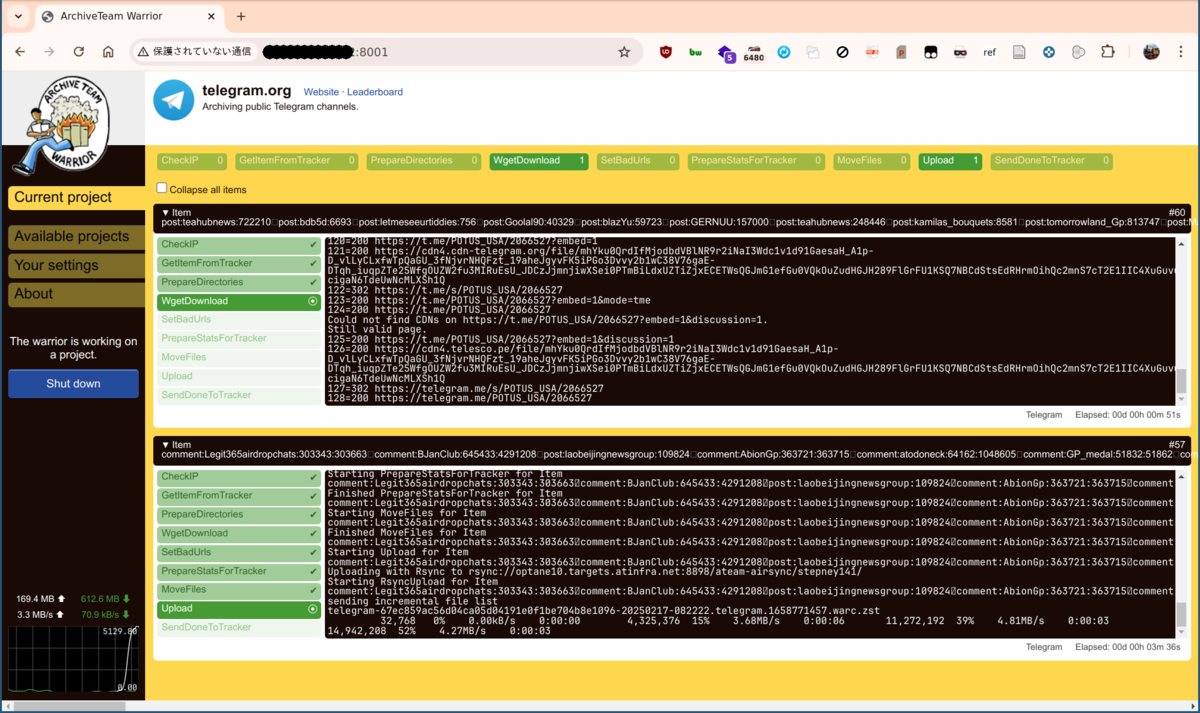Open the Leaderboard link
This screenshot has width=1200, height=713.
[x=375, y=91]
